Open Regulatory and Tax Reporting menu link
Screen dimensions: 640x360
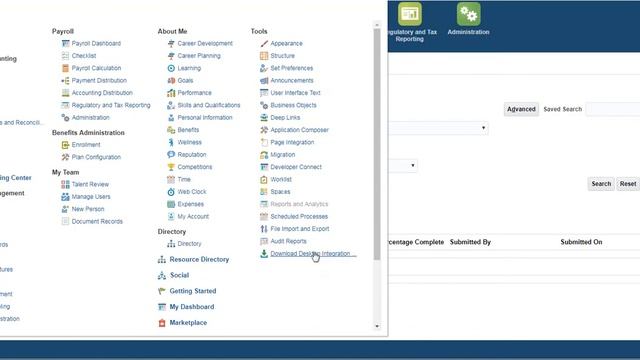coord(111,105)
